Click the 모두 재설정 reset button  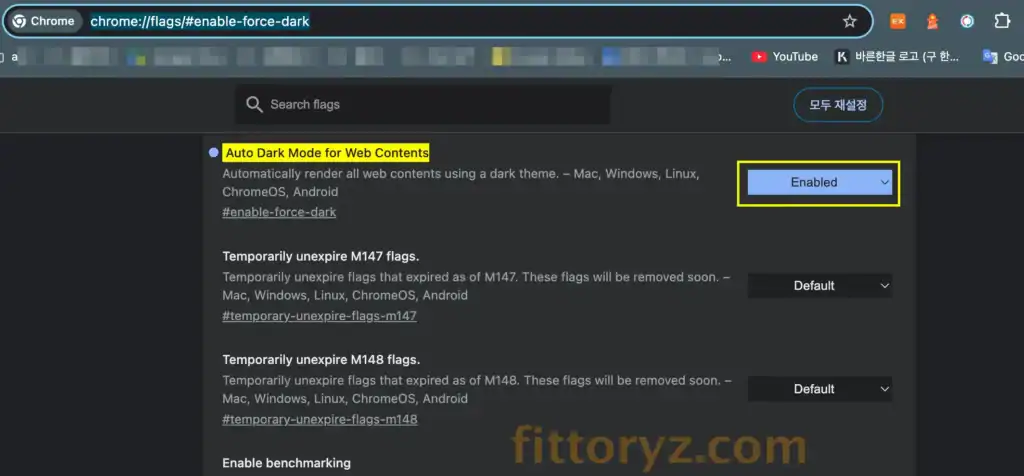coord(838,104)
